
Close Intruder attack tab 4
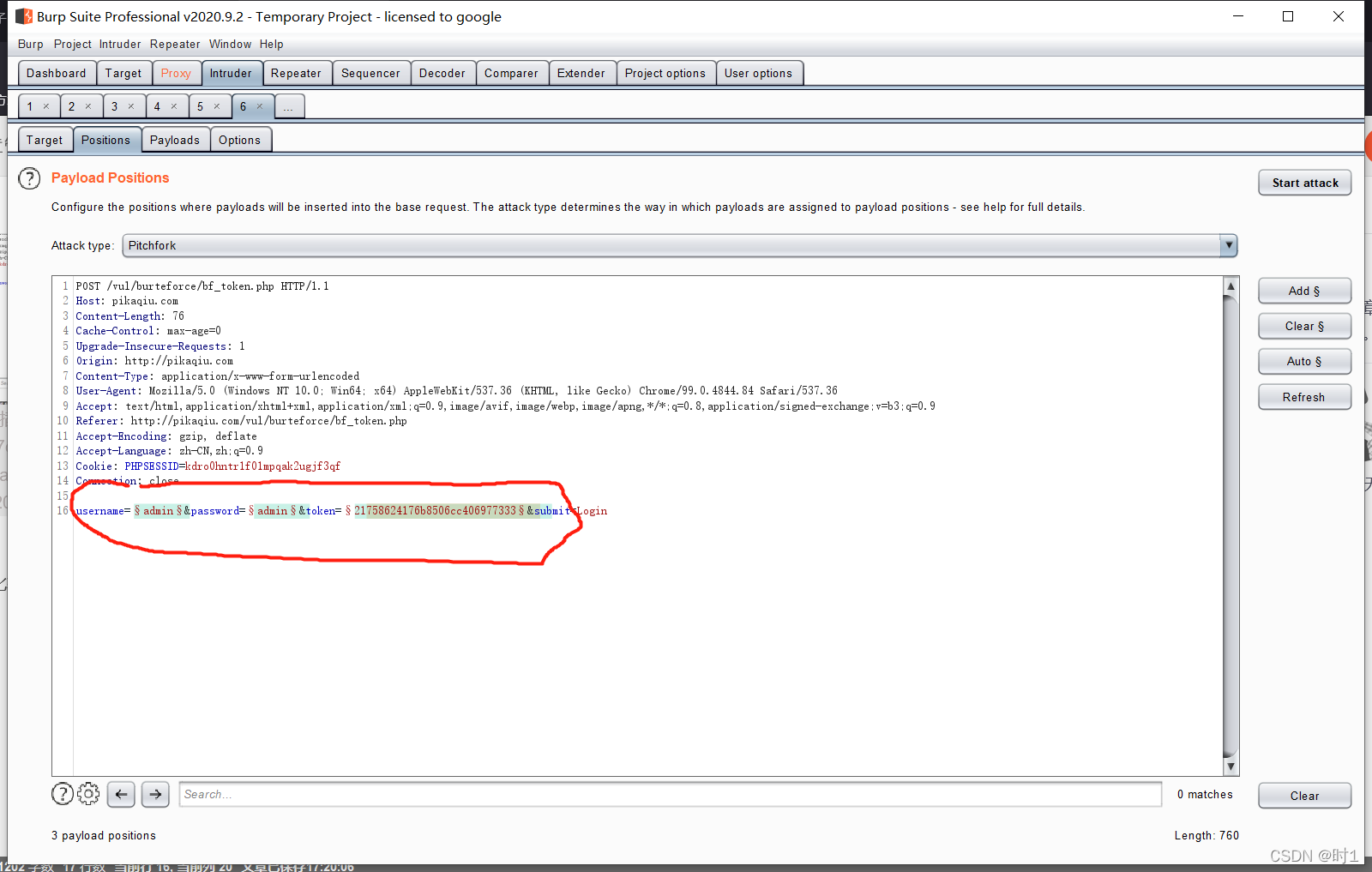174,106
